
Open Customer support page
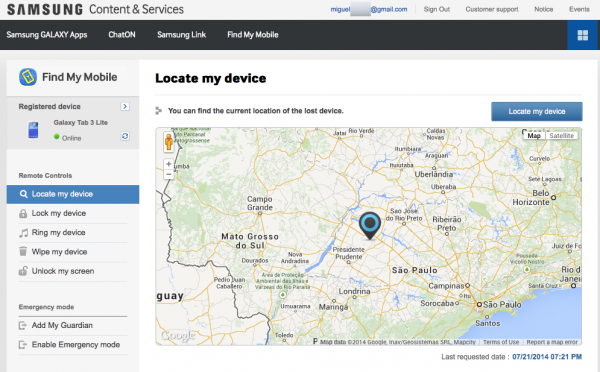point(492,9)
